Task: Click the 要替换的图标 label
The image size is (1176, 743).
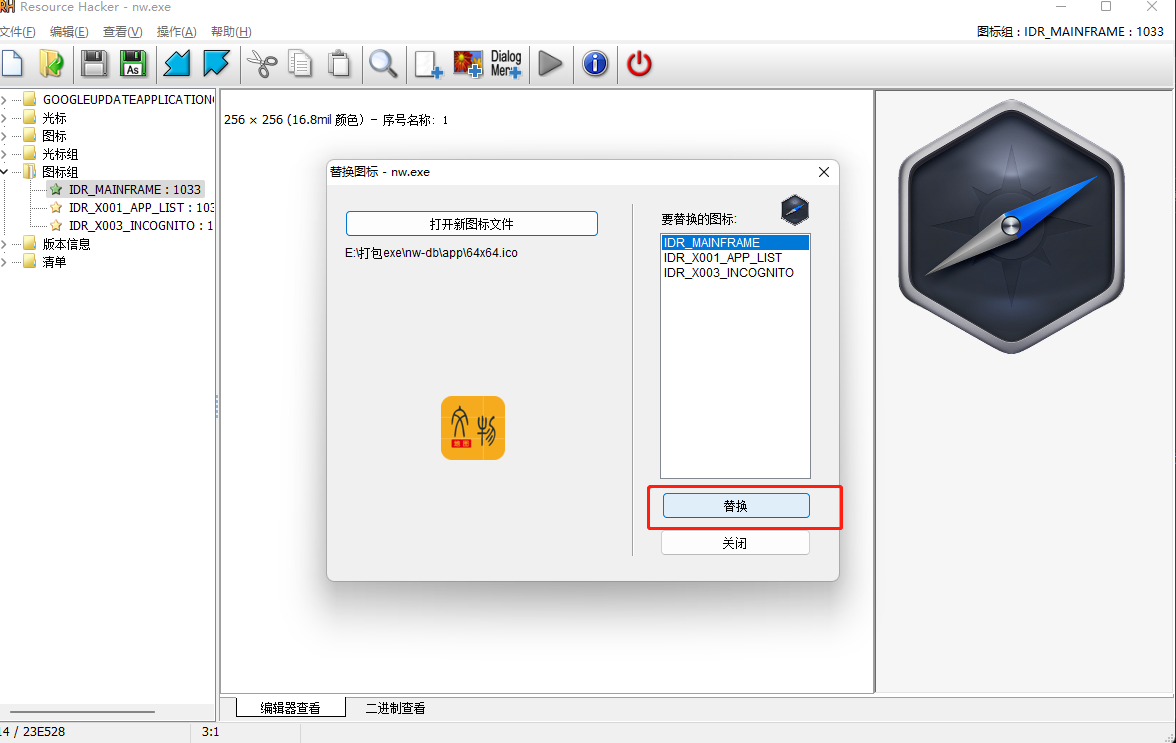Action: click(699, 219)
